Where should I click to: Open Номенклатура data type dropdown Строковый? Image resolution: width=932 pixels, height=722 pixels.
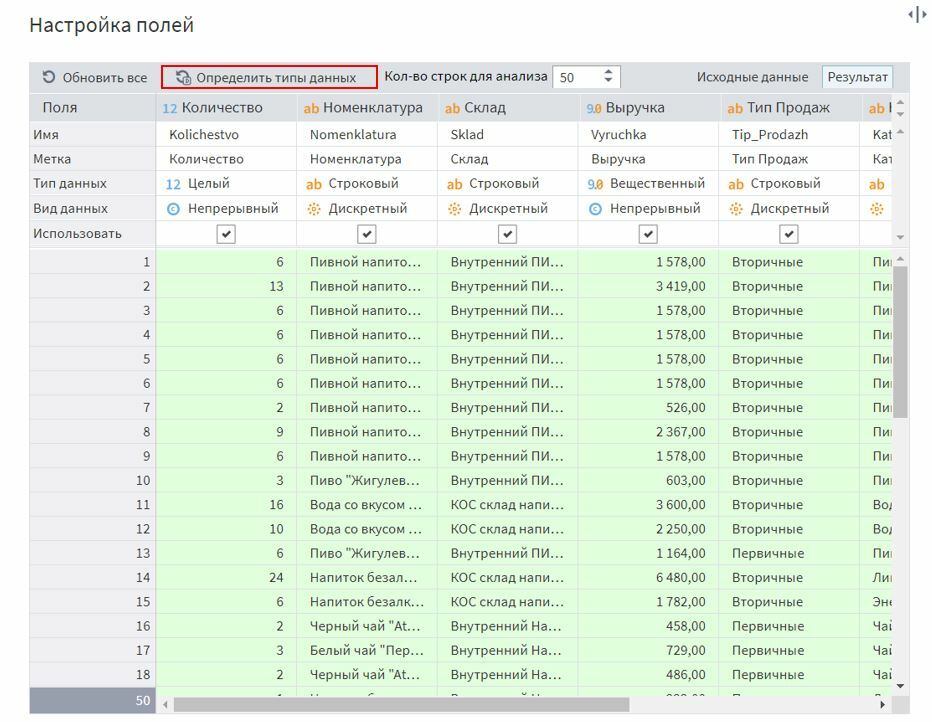pos(367,184)
